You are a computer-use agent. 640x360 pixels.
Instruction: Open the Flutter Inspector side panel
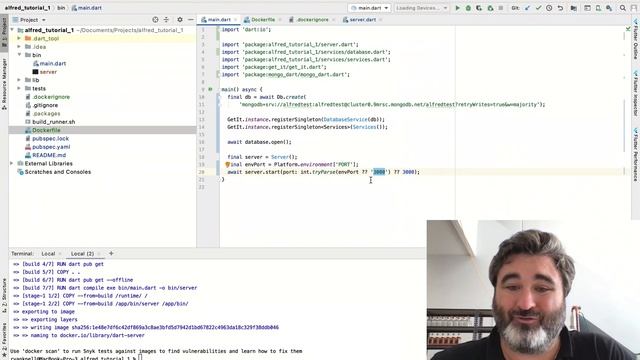pos(636,93)
